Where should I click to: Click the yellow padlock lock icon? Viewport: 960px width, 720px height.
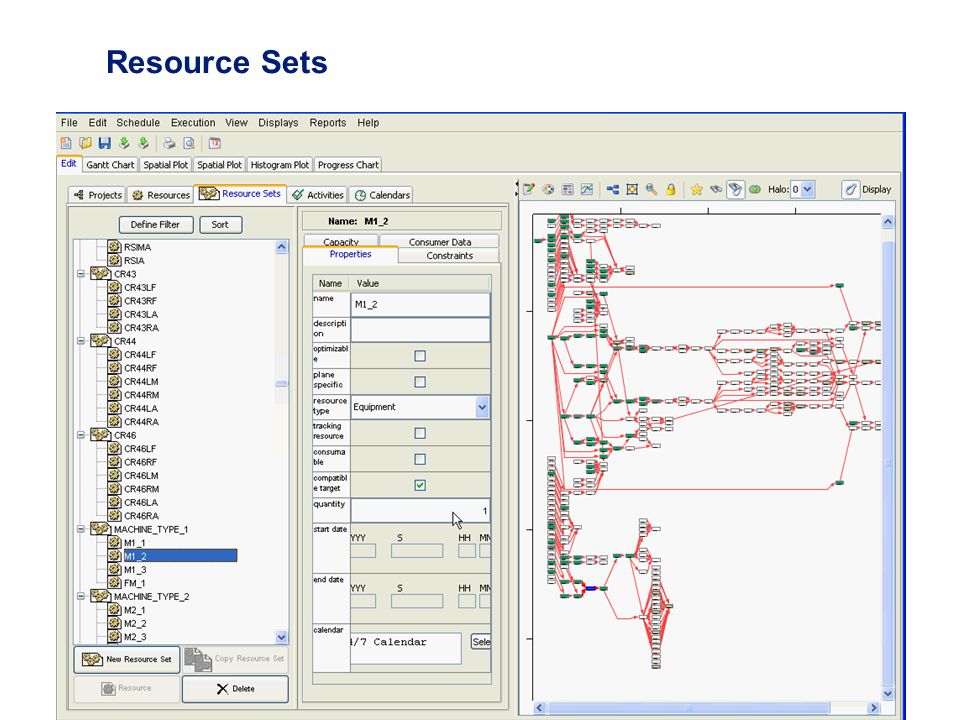point(671,189)
